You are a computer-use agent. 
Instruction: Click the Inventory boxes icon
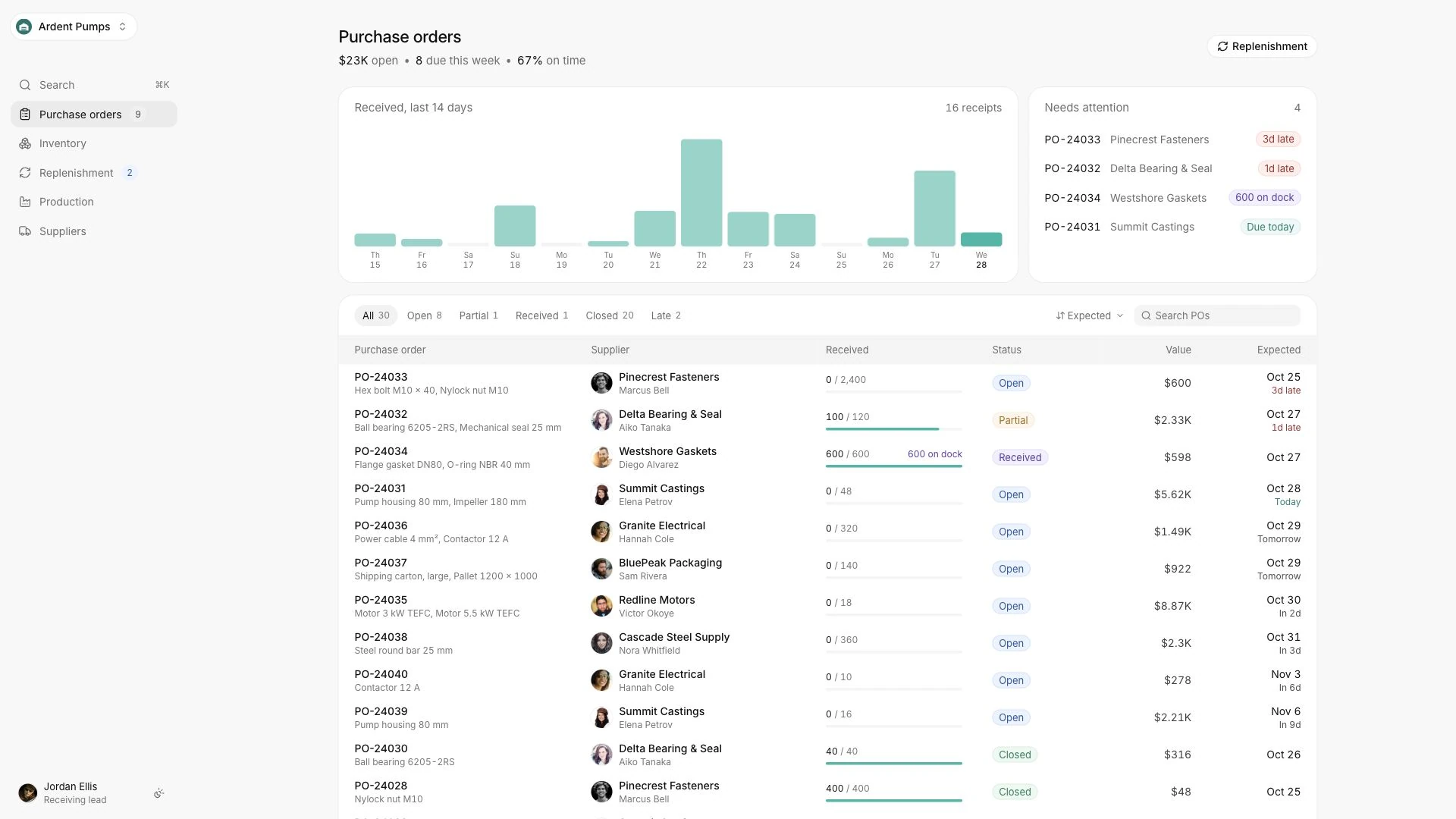25,143
